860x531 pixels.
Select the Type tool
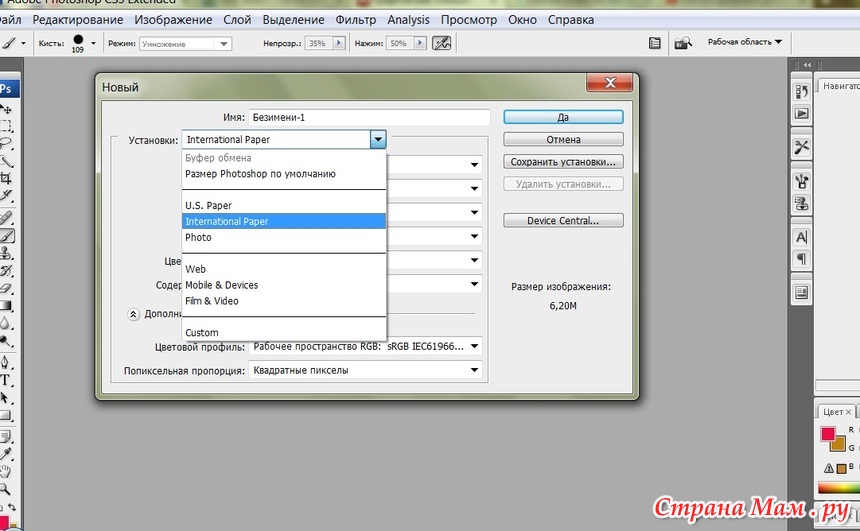pyautogui.click(x=6, y=380)
